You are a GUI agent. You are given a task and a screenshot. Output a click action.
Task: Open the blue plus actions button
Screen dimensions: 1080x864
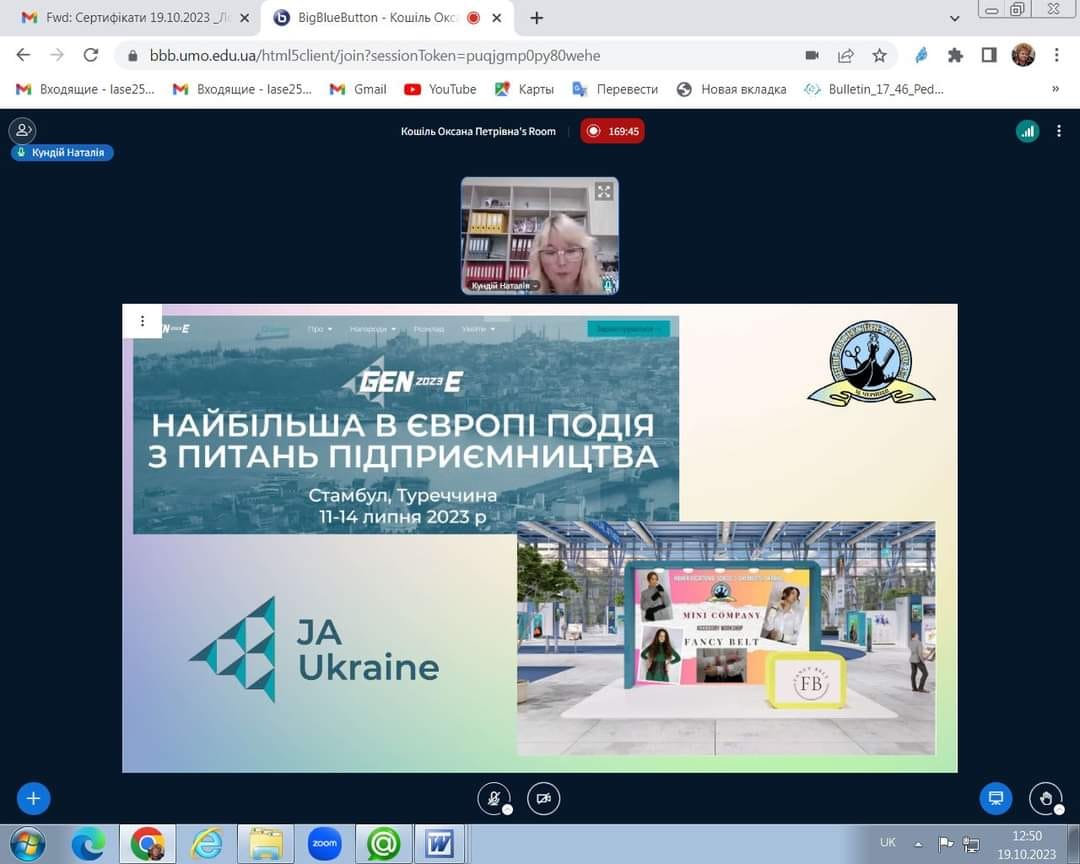click(x=33, y=799)
